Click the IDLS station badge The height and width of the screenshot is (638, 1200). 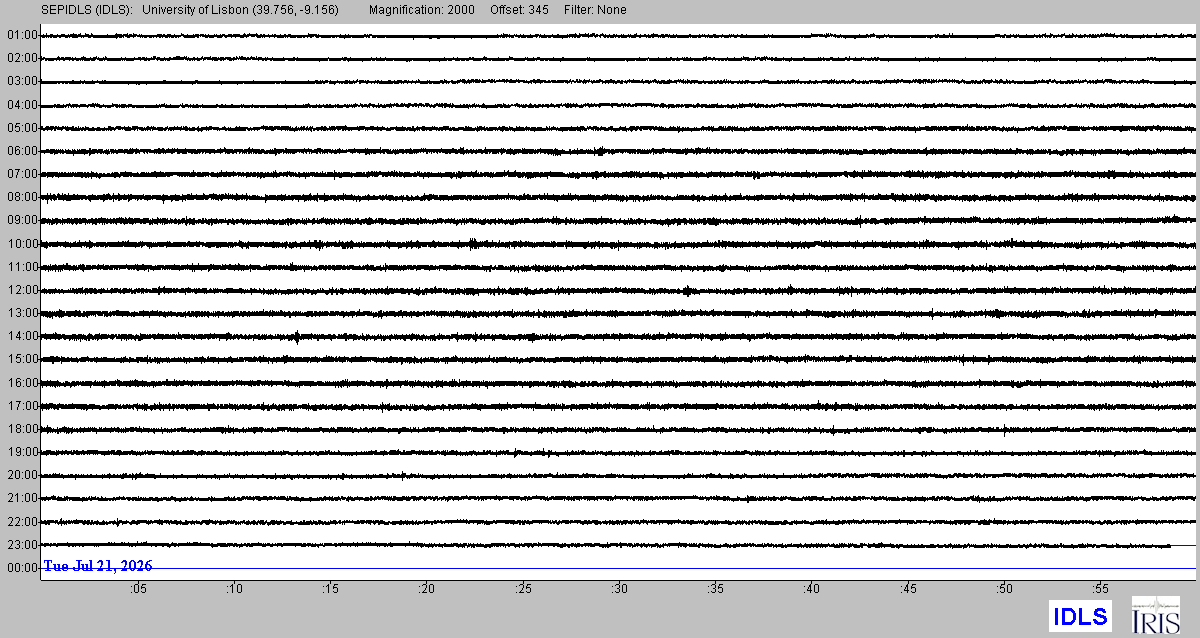pos(1080,616)
